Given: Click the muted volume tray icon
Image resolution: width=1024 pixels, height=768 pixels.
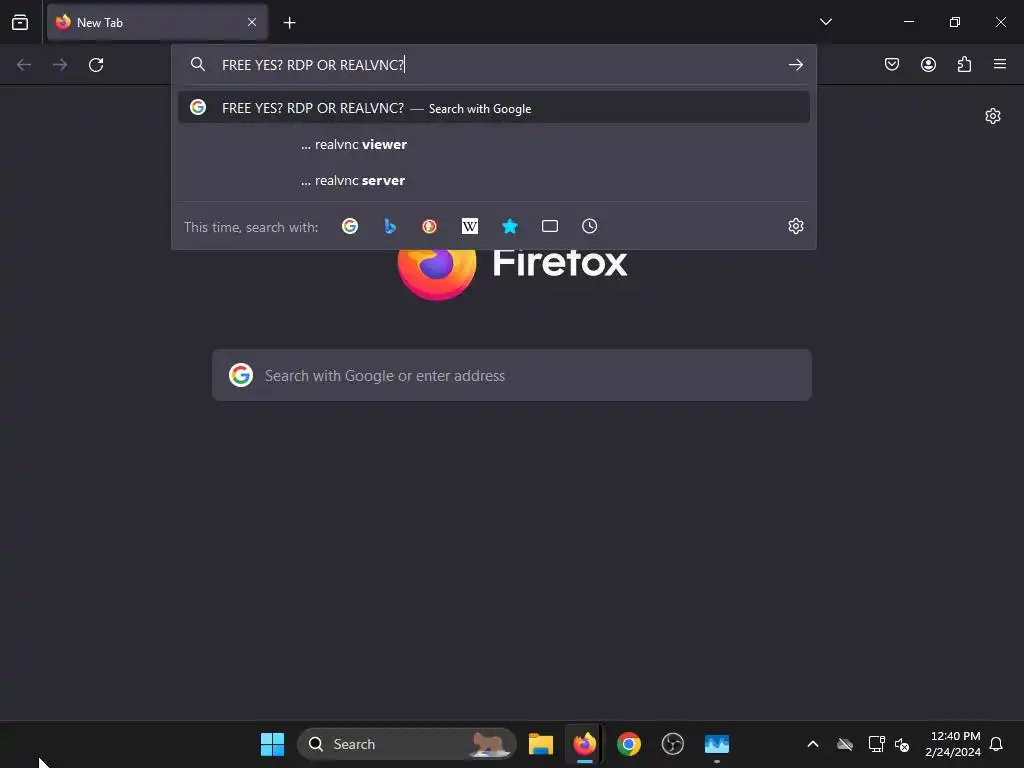Looking at the screenshot, I should [903, 744].
